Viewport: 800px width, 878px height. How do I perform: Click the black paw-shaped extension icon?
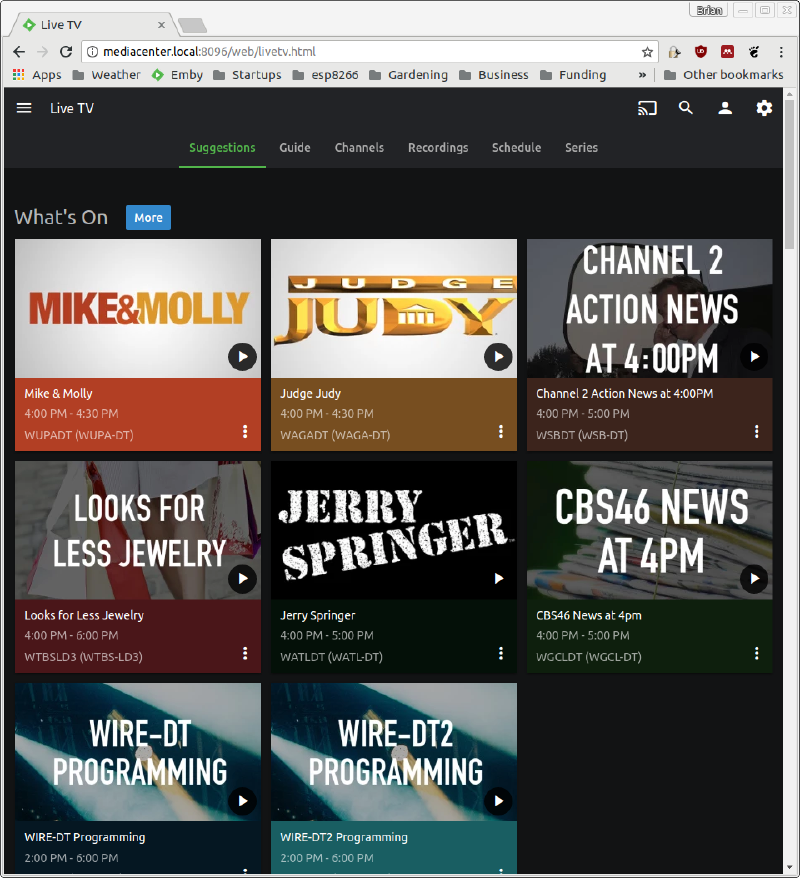coord(754,52)
